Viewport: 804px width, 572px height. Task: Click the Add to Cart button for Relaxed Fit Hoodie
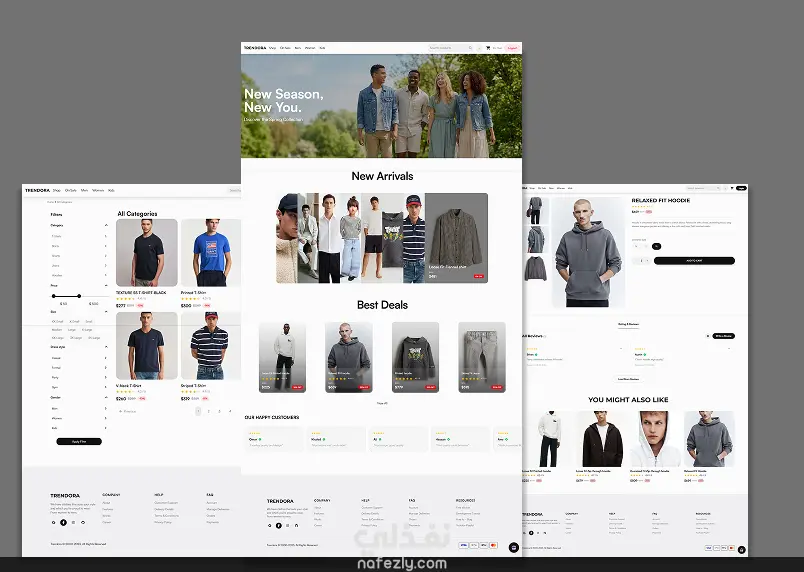pos(694,261)
